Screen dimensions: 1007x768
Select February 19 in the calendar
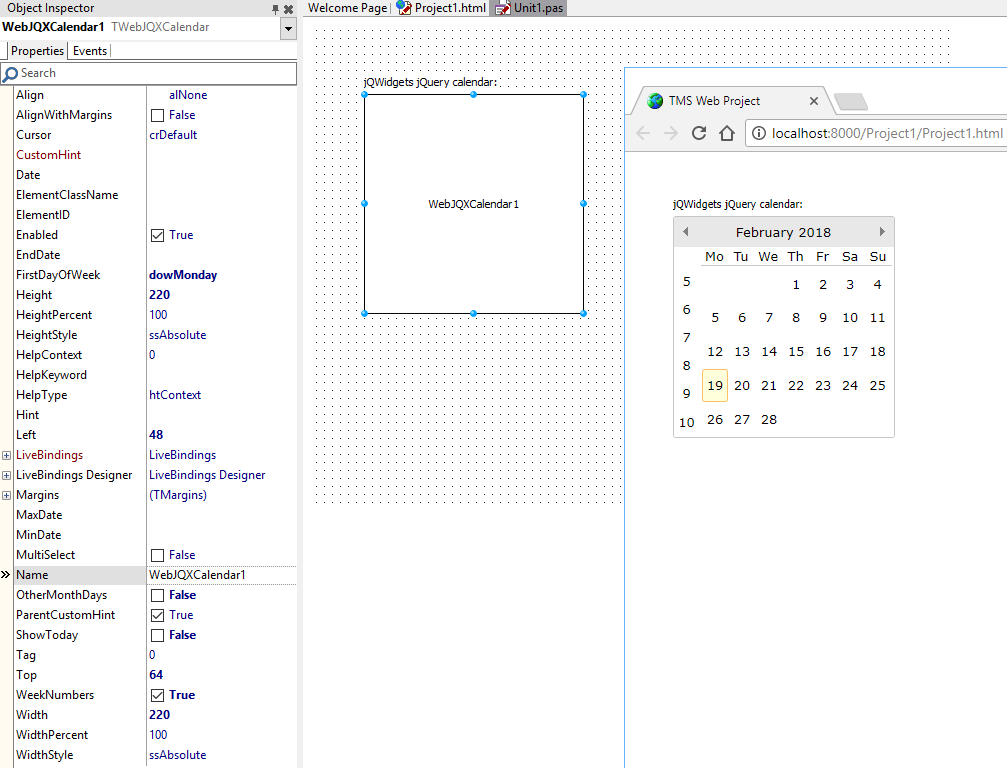[715, 385]
